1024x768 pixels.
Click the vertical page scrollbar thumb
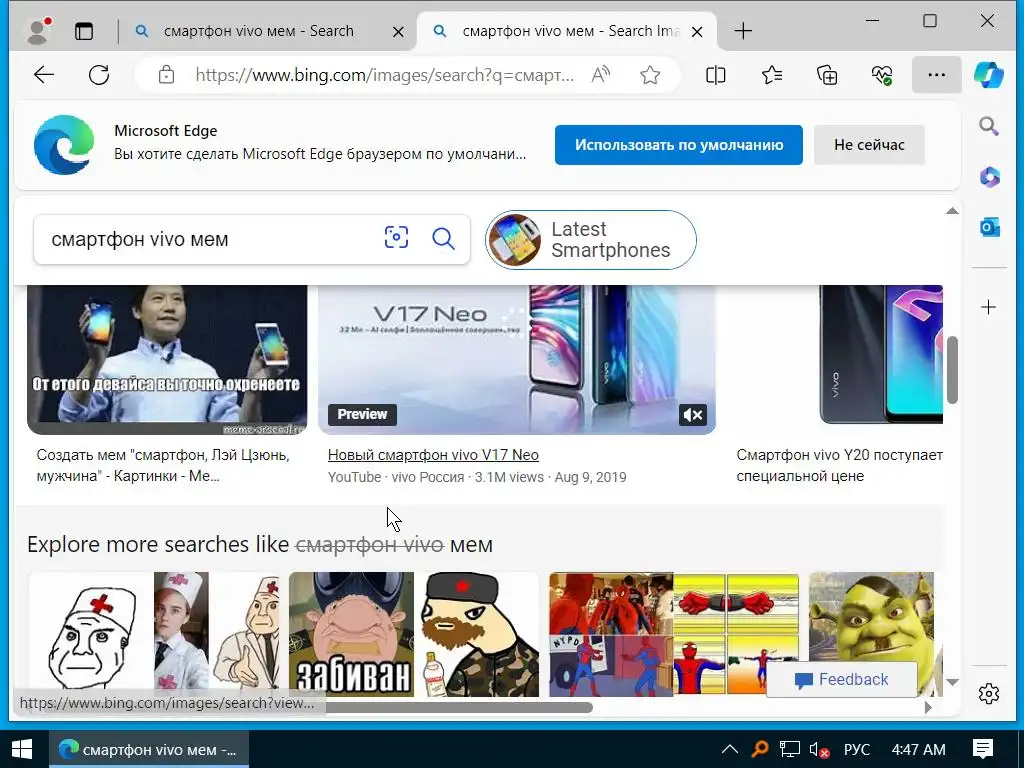click(x=952, y=370)
